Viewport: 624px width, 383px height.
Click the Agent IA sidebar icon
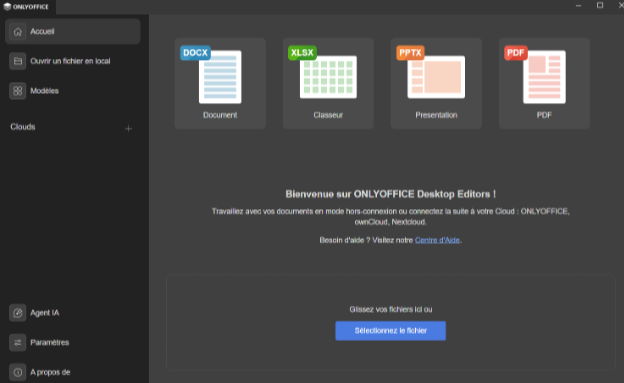point(18,313)
